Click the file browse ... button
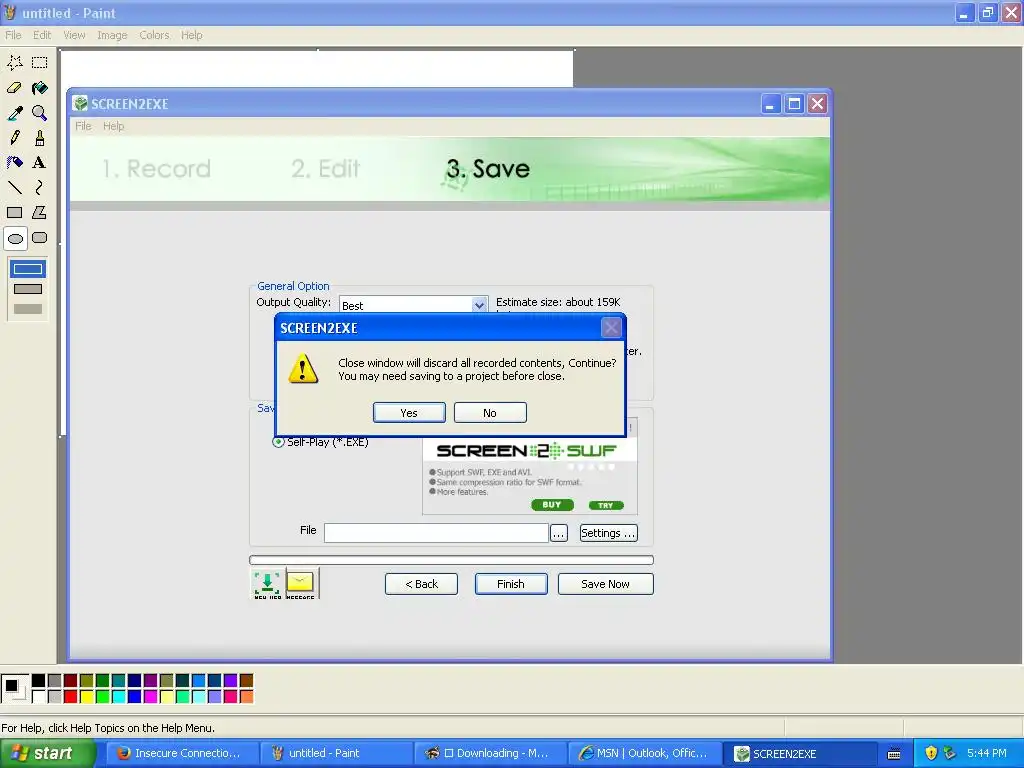The image size is (1024, 768). 559,533
